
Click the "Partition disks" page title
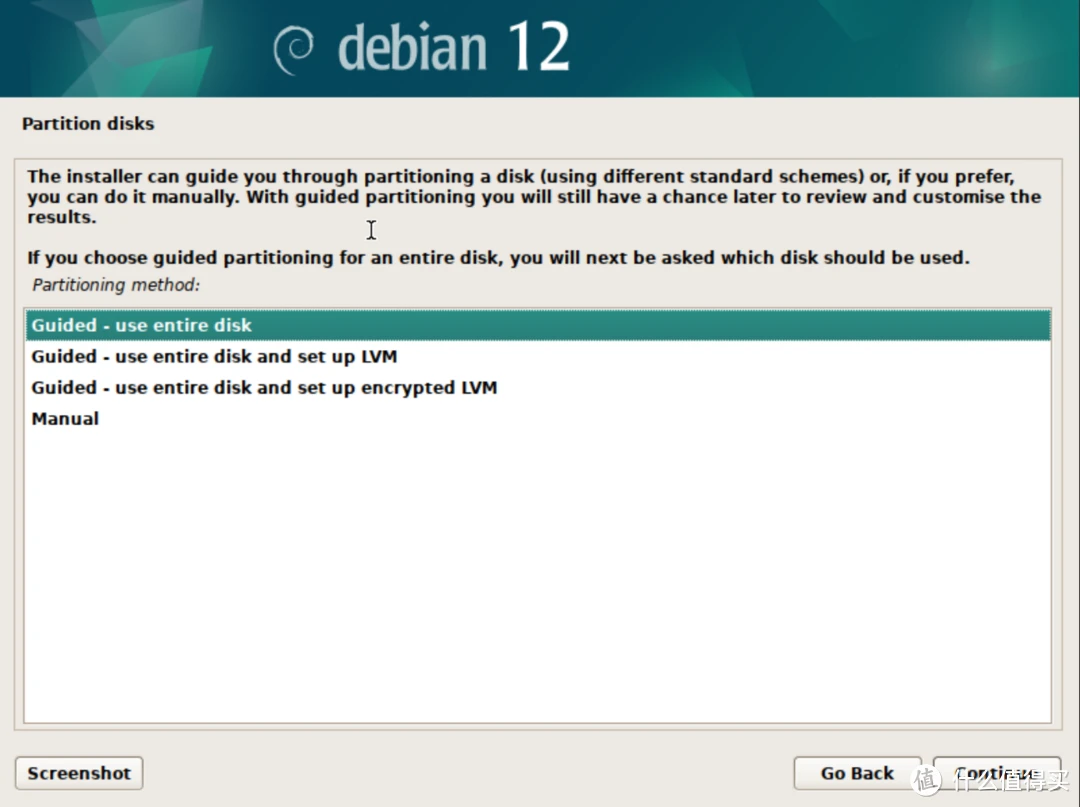click(x=88, y=124)
